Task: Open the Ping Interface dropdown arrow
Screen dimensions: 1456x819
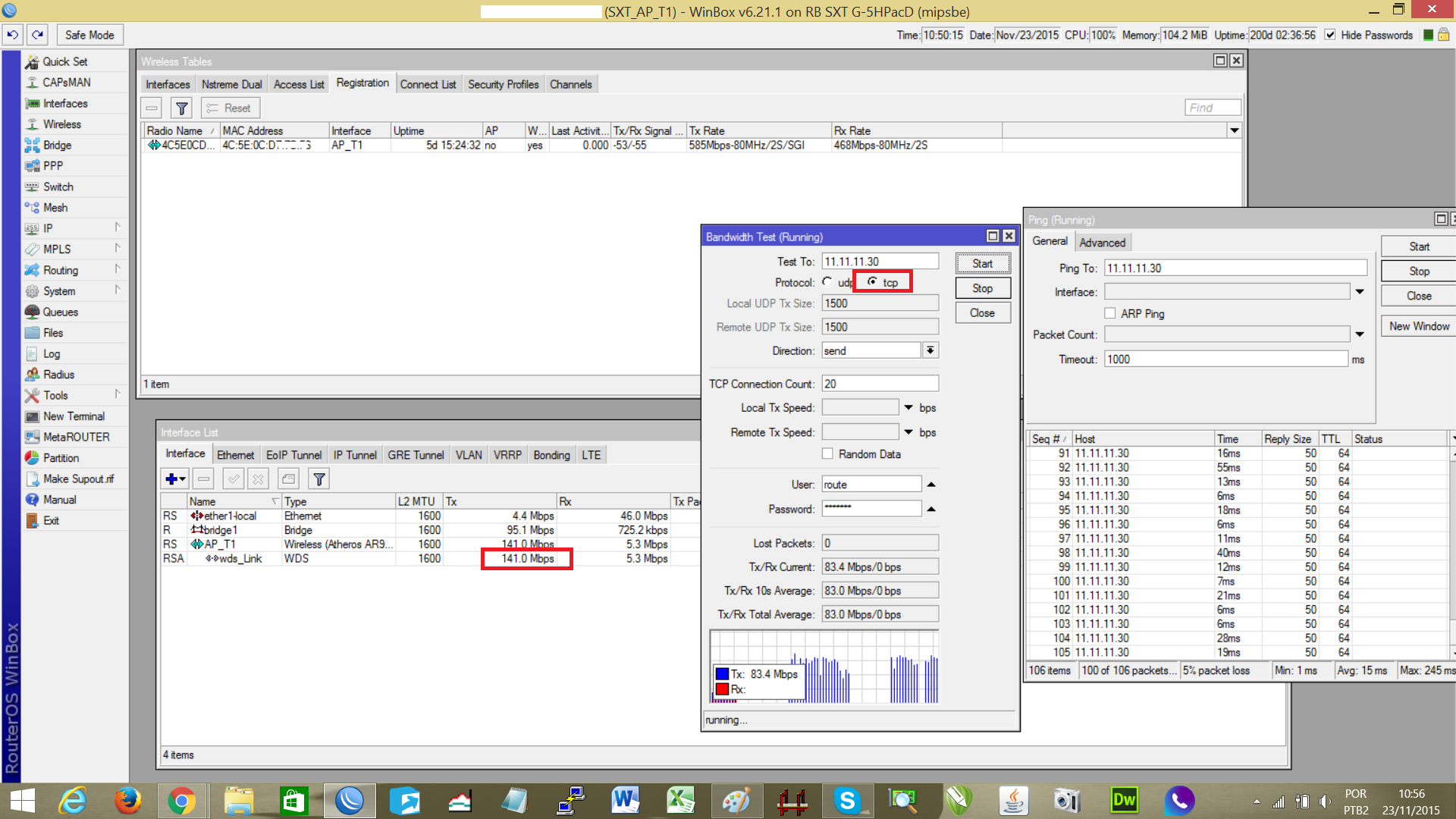Action: click(x=1360, y=292)
